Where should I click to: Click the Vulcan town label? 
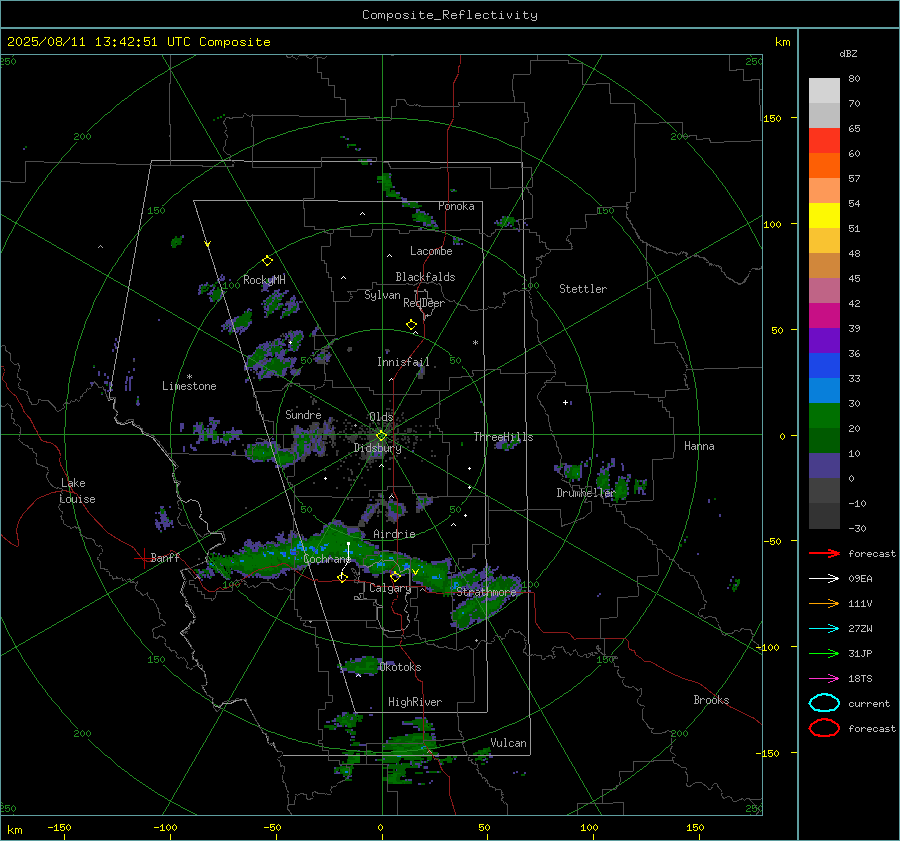(x=508, y=743)
